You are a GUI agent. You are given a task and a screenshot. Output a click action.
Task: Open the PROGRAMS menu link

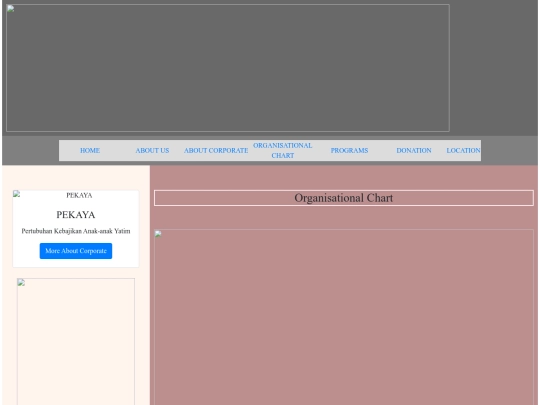(x=349, y=150)
